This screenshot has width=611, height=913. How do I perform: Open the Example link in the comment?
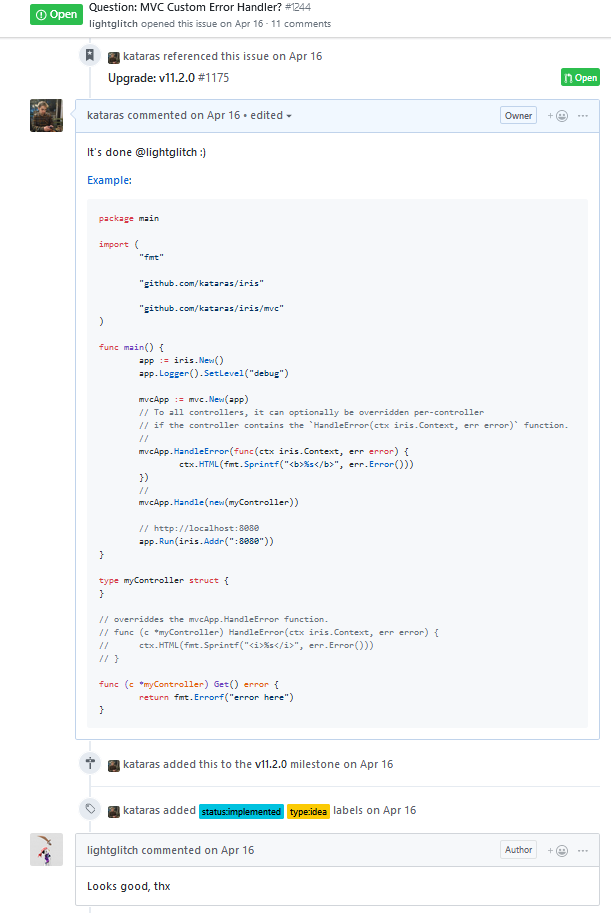tap(109, 180)
